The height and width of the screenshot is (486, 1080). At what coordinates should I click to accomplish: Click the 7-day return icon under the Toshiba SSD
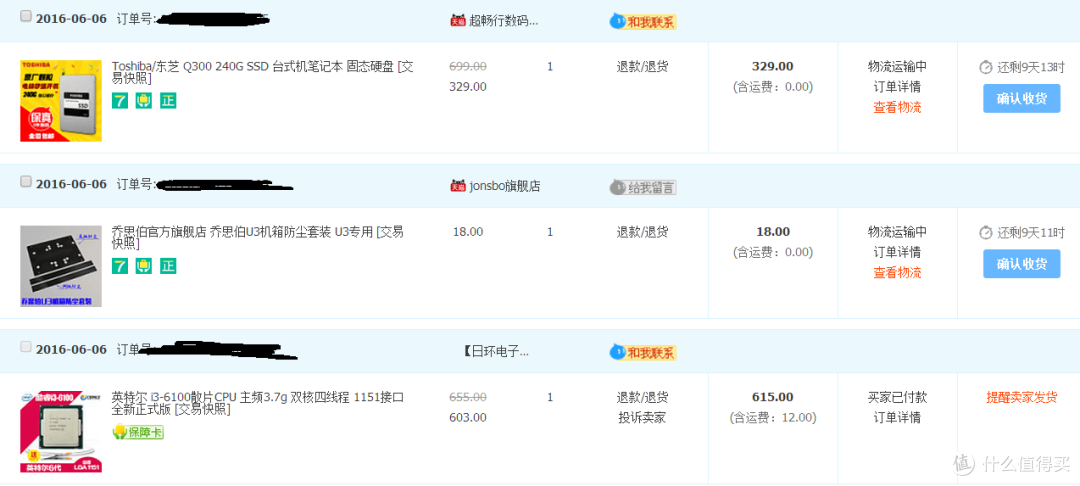[120, 101]
